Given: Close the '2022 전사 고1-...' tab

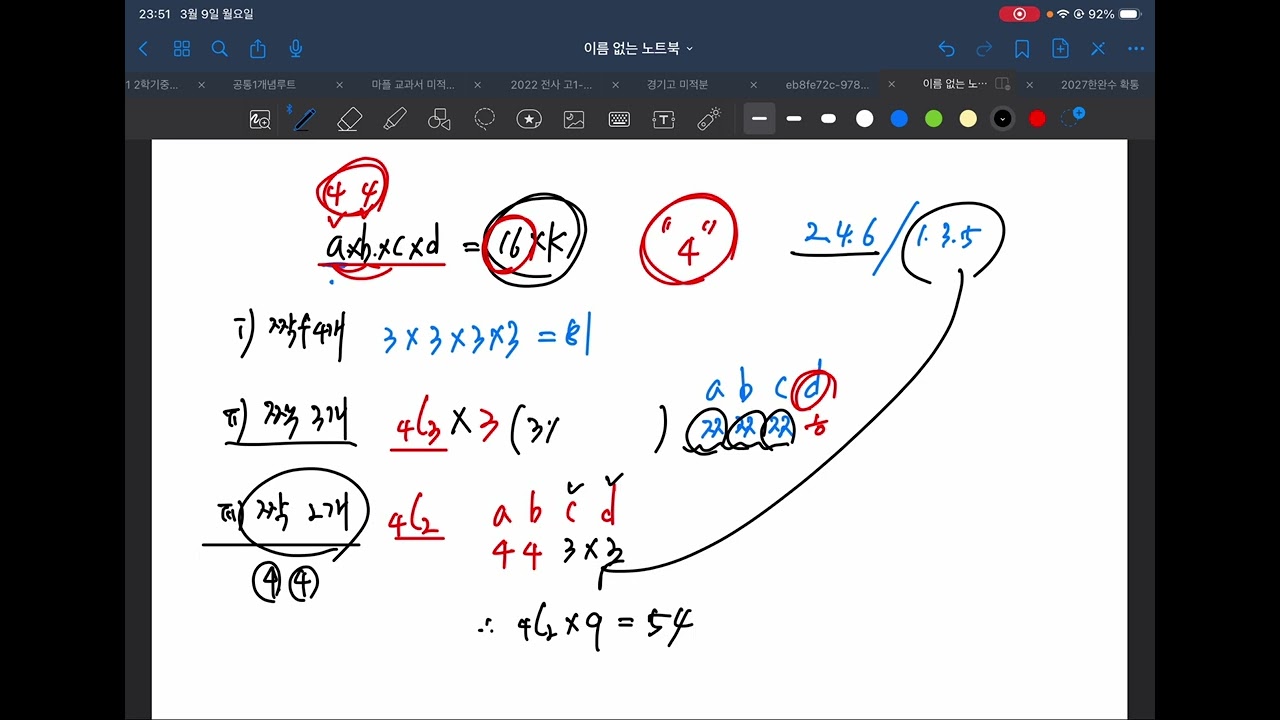Looking at the screenshot, I should 615,85.
